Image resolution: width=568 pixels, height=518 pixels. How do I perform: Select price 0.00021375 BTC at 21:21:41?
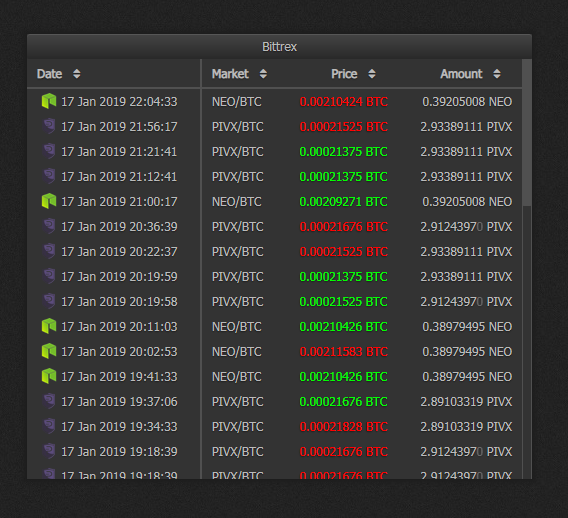pyautogui.click(x=344, y=152)
